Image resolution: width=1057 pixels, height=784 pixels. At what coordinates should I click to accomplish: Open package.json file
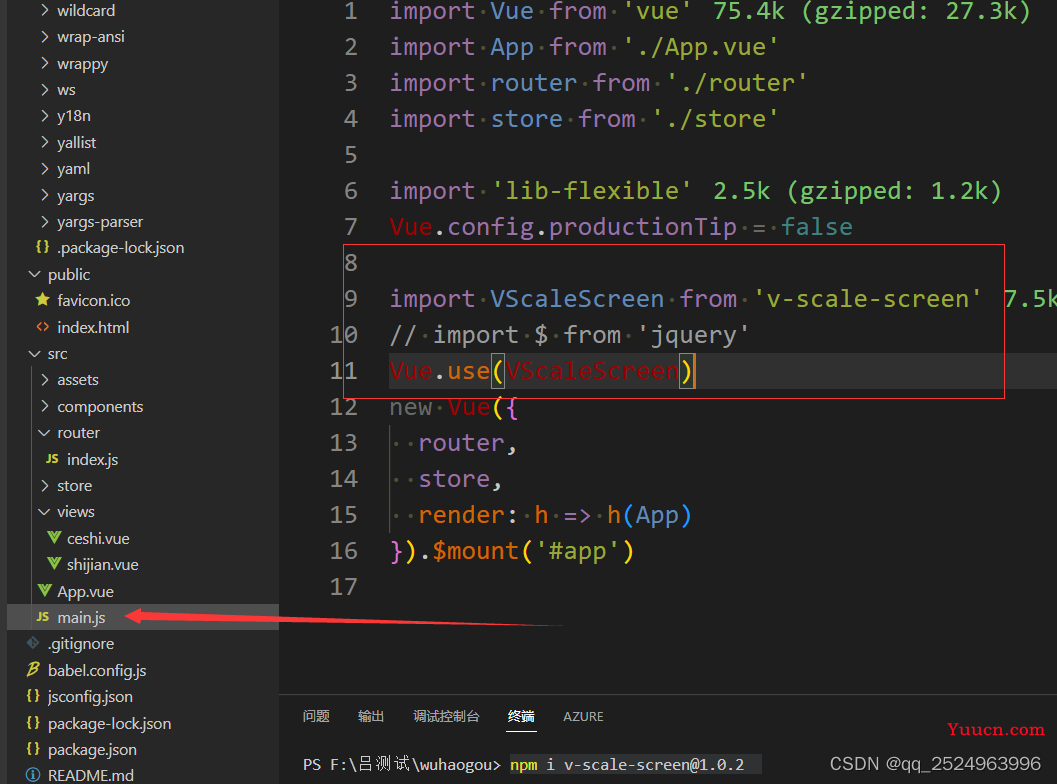point(92,750)
